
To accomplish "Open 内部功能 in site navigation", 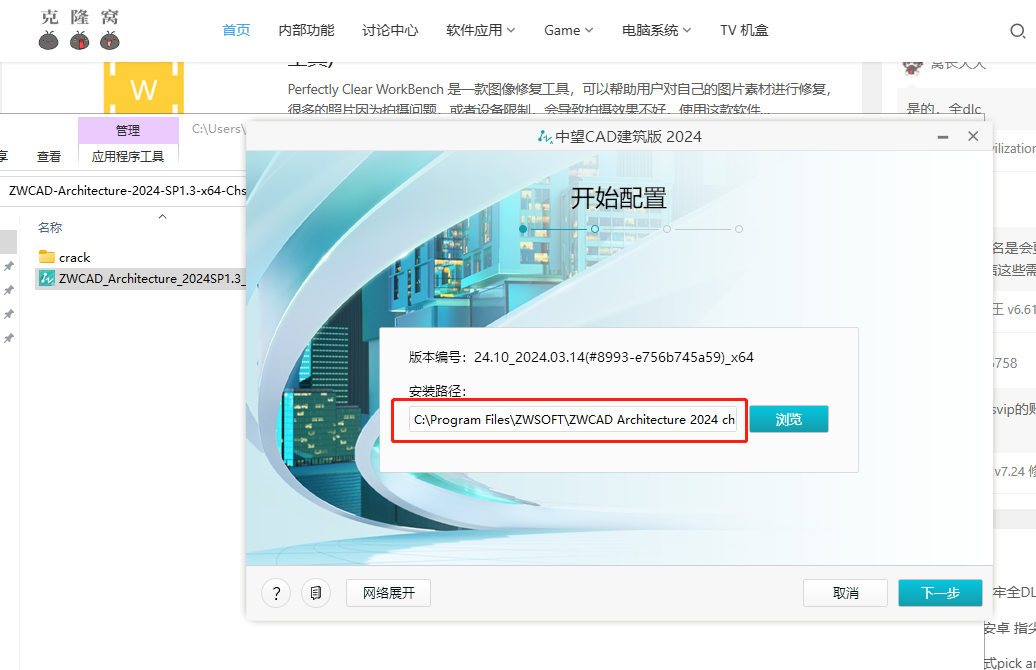I will 306,30.
